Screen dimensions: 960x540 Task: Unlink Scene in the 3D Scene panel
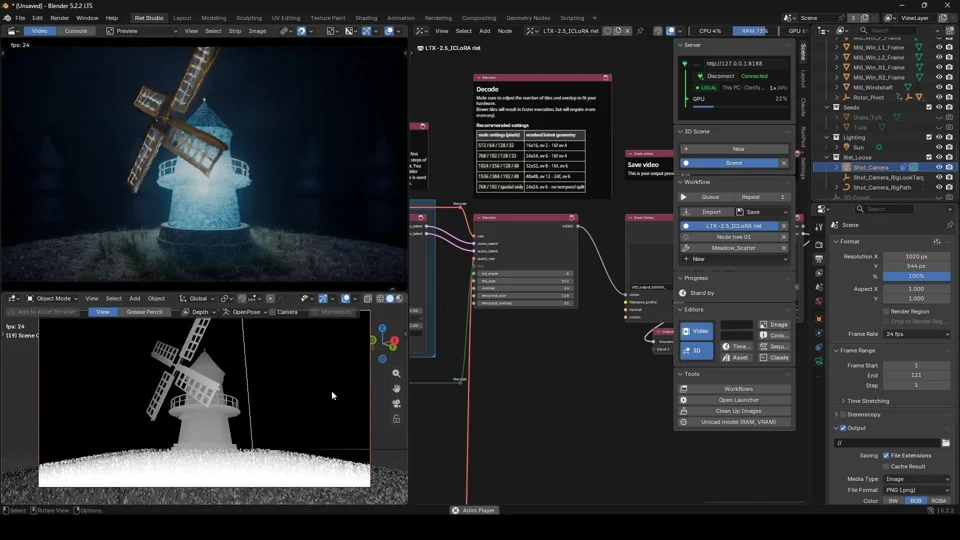(784, 163)
